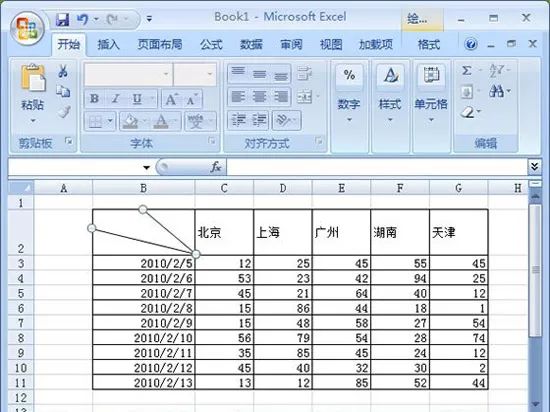Expand the formula bar chevron
The height and width of the screenshot is (412, 550).
[x=534, y=167]
